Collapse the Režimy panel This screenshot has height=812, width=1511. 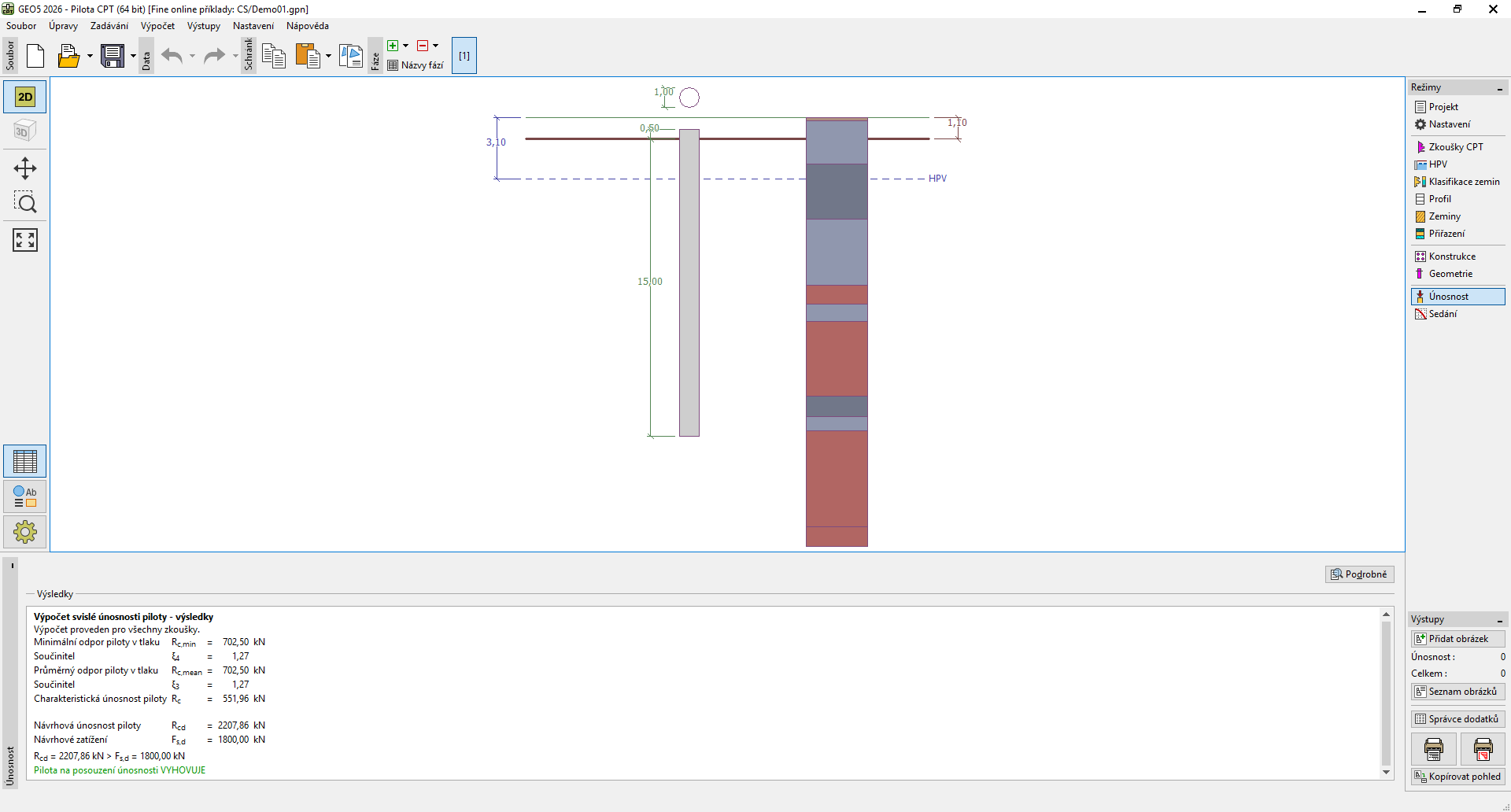1499,88
